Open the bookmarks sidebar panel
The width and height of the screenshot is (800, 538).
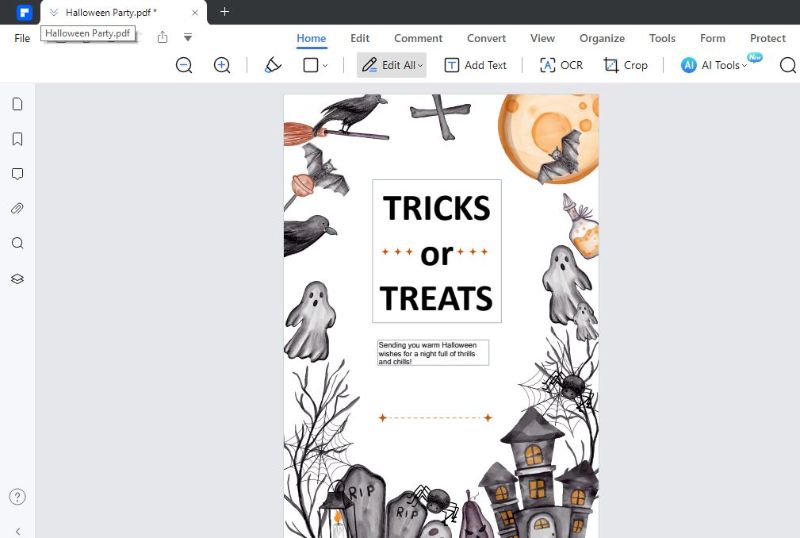(17, 139)
